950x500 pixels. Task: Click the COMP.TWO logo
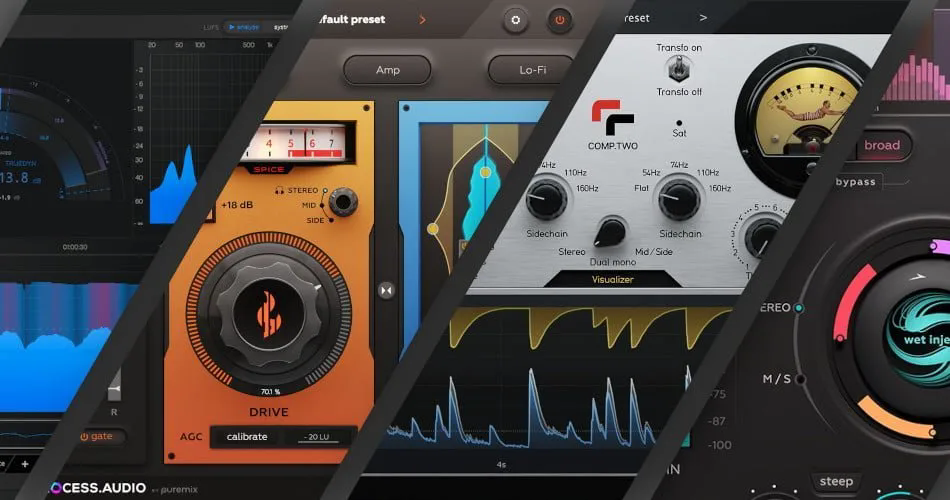coord(613,125)
